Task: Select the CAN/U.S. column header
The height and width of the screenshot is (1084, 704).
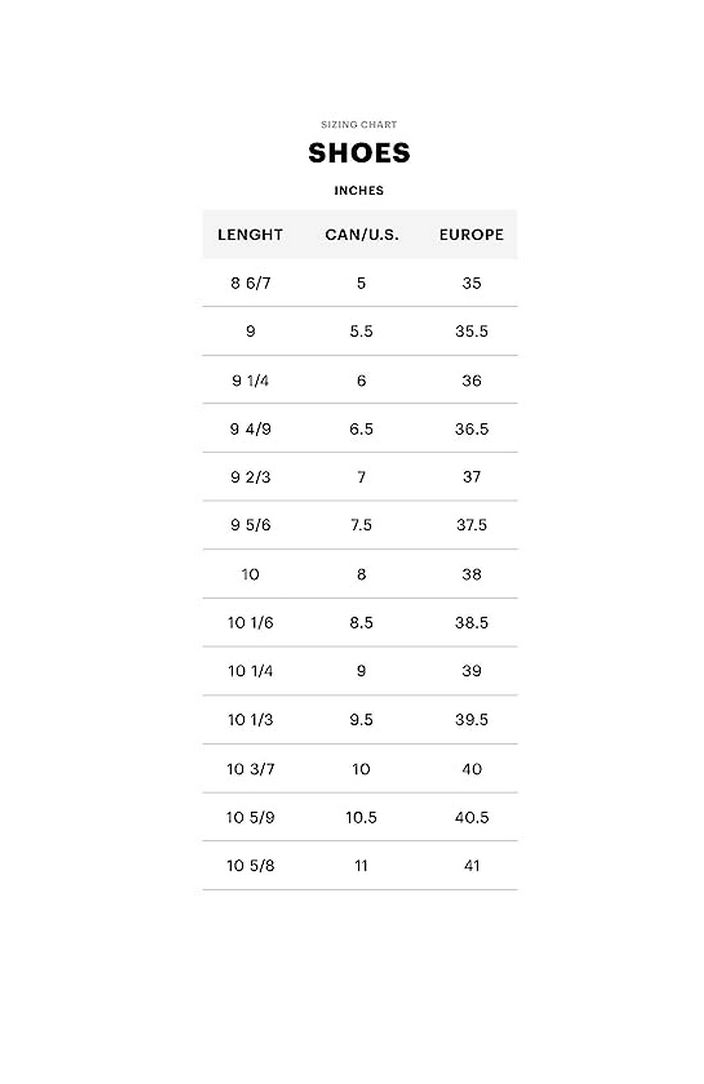Action: coord(362,234)
